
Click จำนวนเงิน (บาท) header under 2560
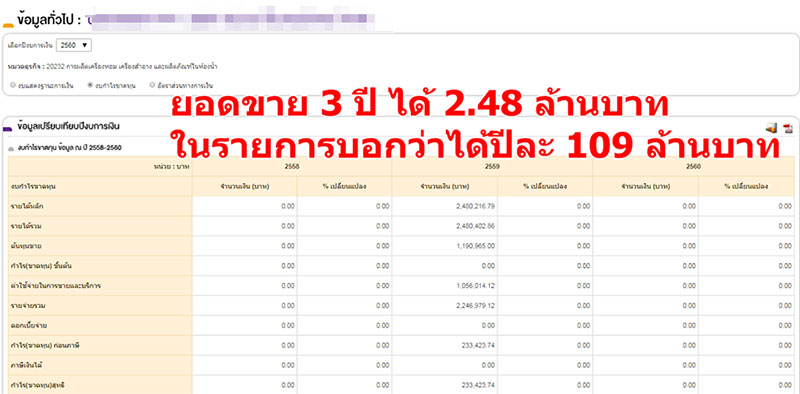645,187
